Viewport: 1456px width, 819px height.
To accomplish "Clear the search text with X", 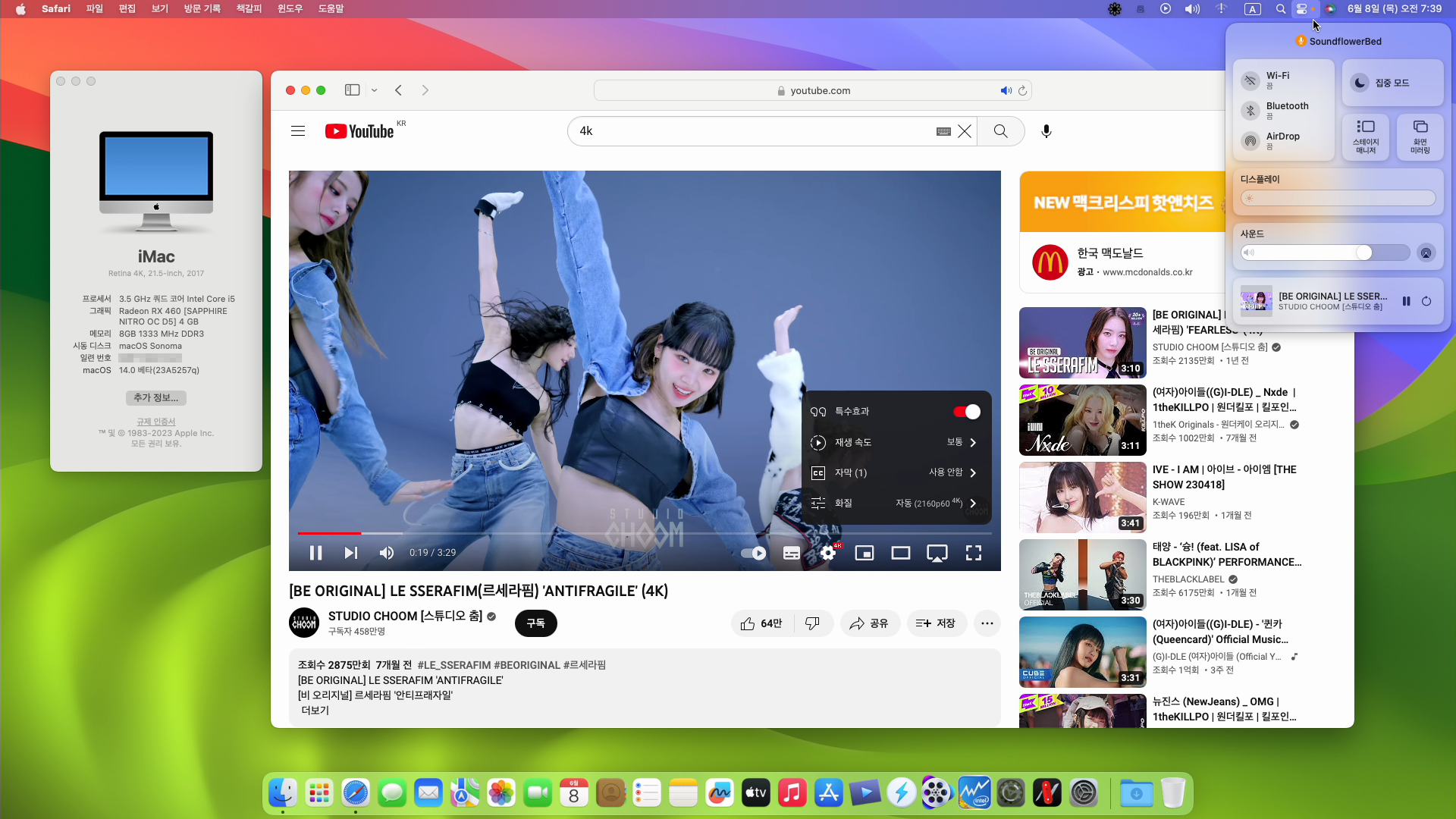I will (965, 131).
